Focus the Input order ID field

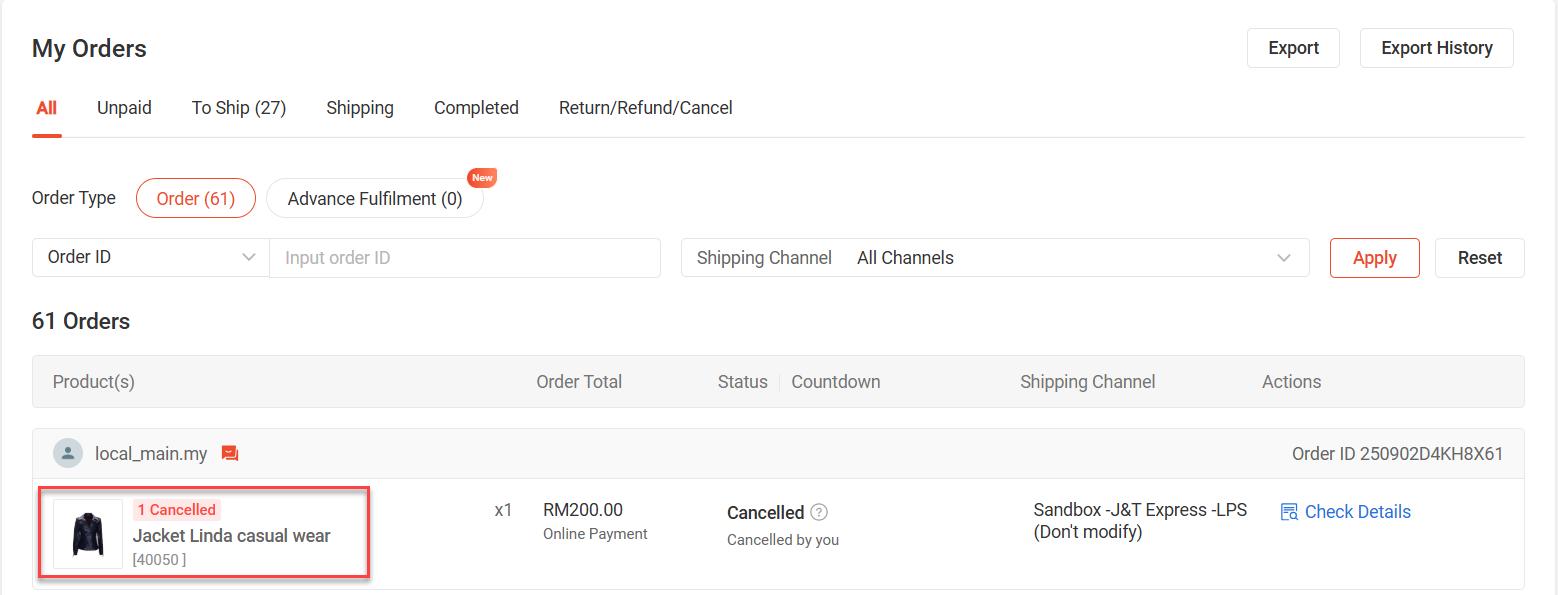tap(465, 258)
